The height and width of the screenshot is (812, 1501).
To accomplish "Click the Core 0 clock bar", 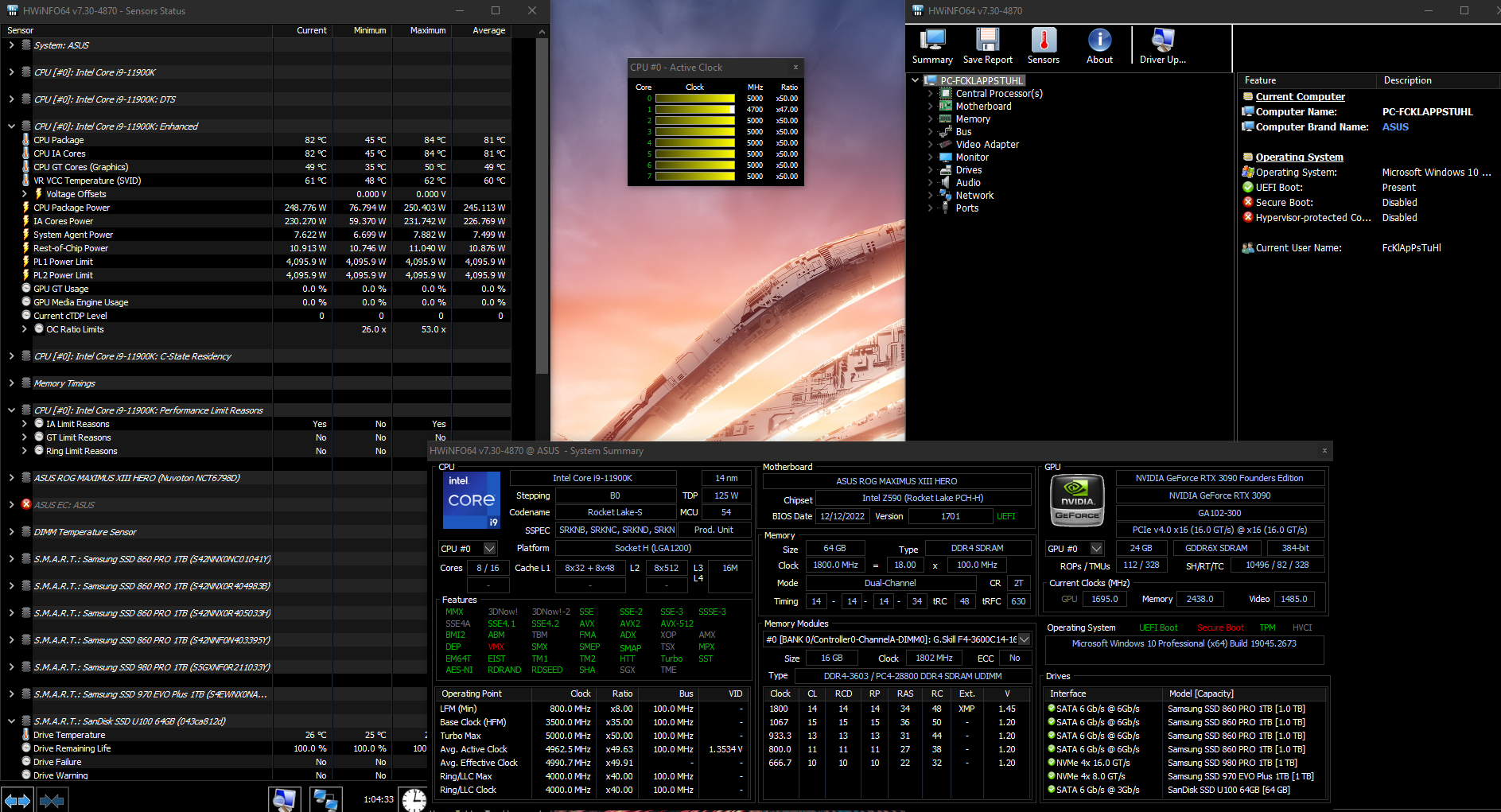I will pos(694,99).
